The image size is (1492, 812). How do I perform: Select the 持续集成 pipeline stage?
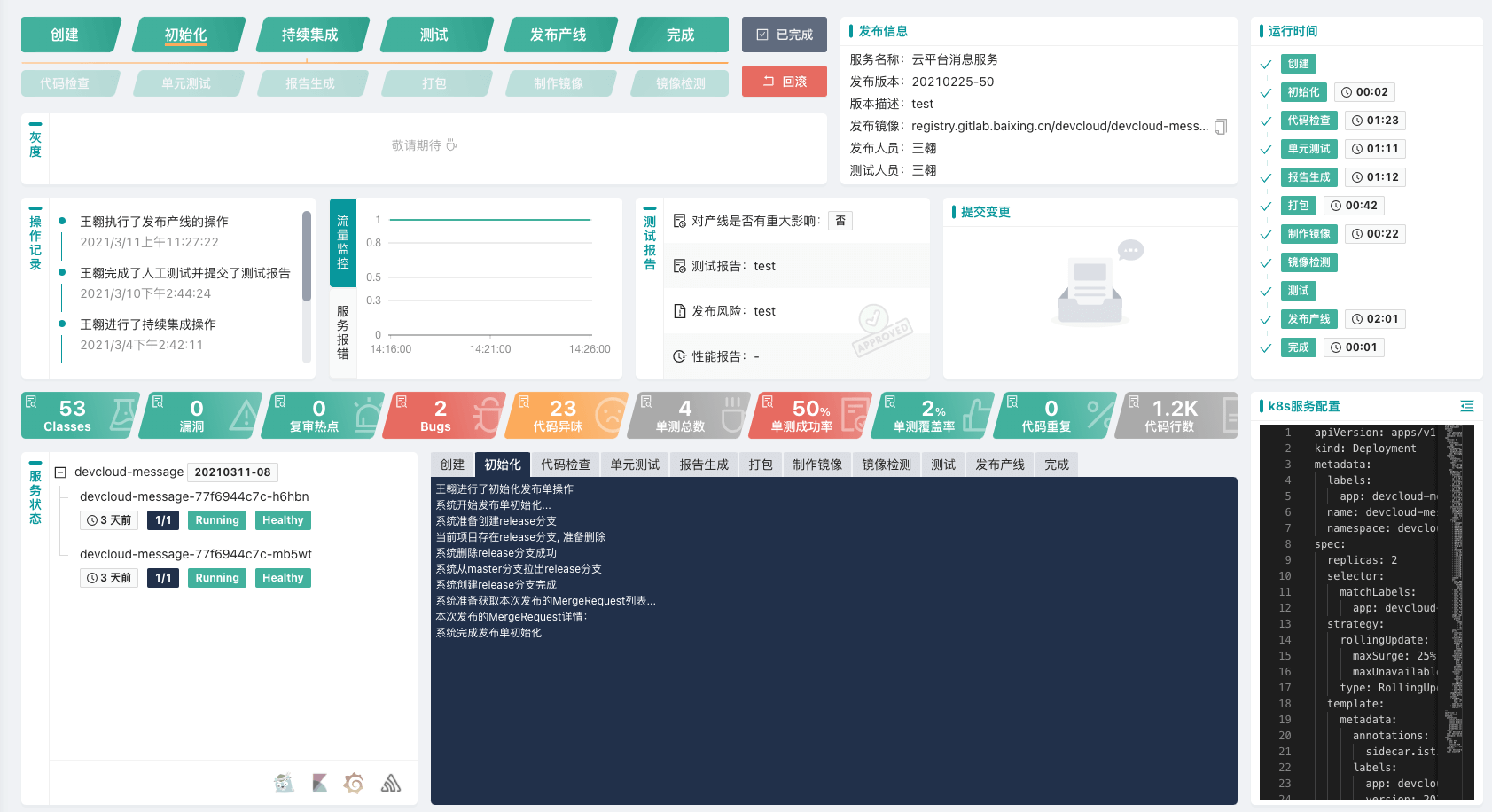click(x=312, y=35)
